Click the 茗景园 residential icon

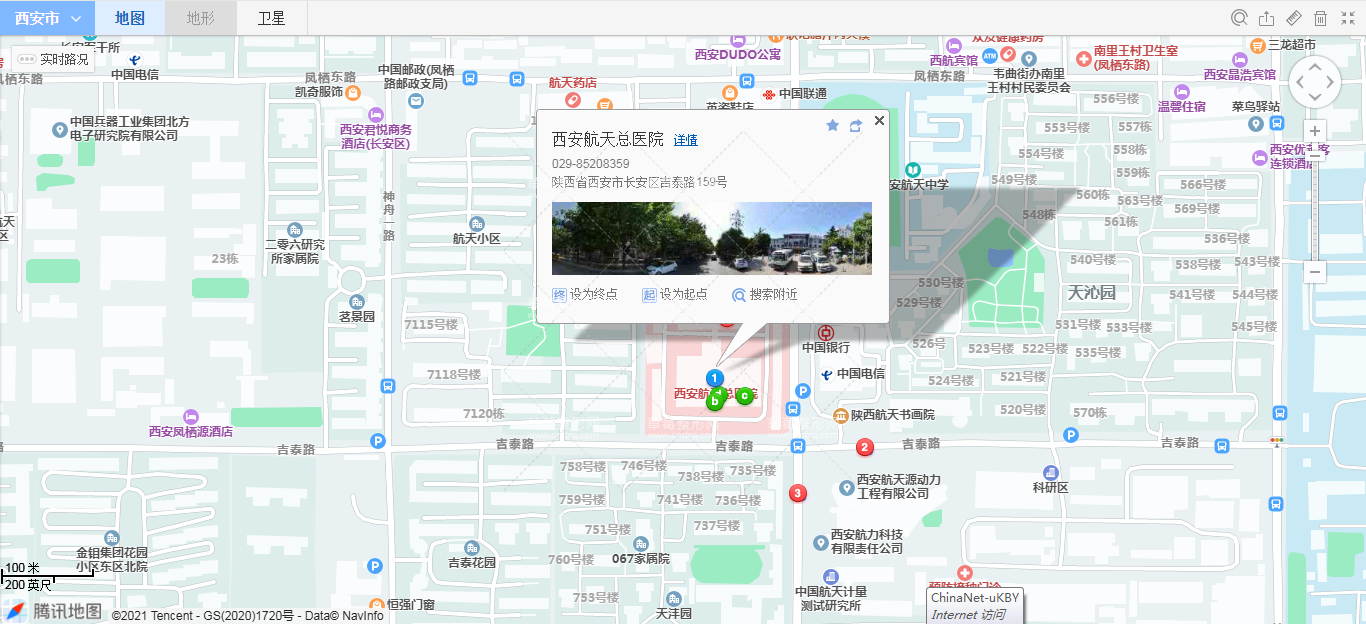pos(357,302)
